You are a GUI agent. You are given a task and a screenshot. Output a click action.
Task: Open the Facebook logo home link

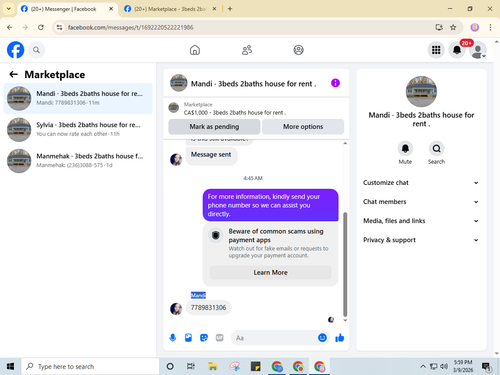(16, 50)
